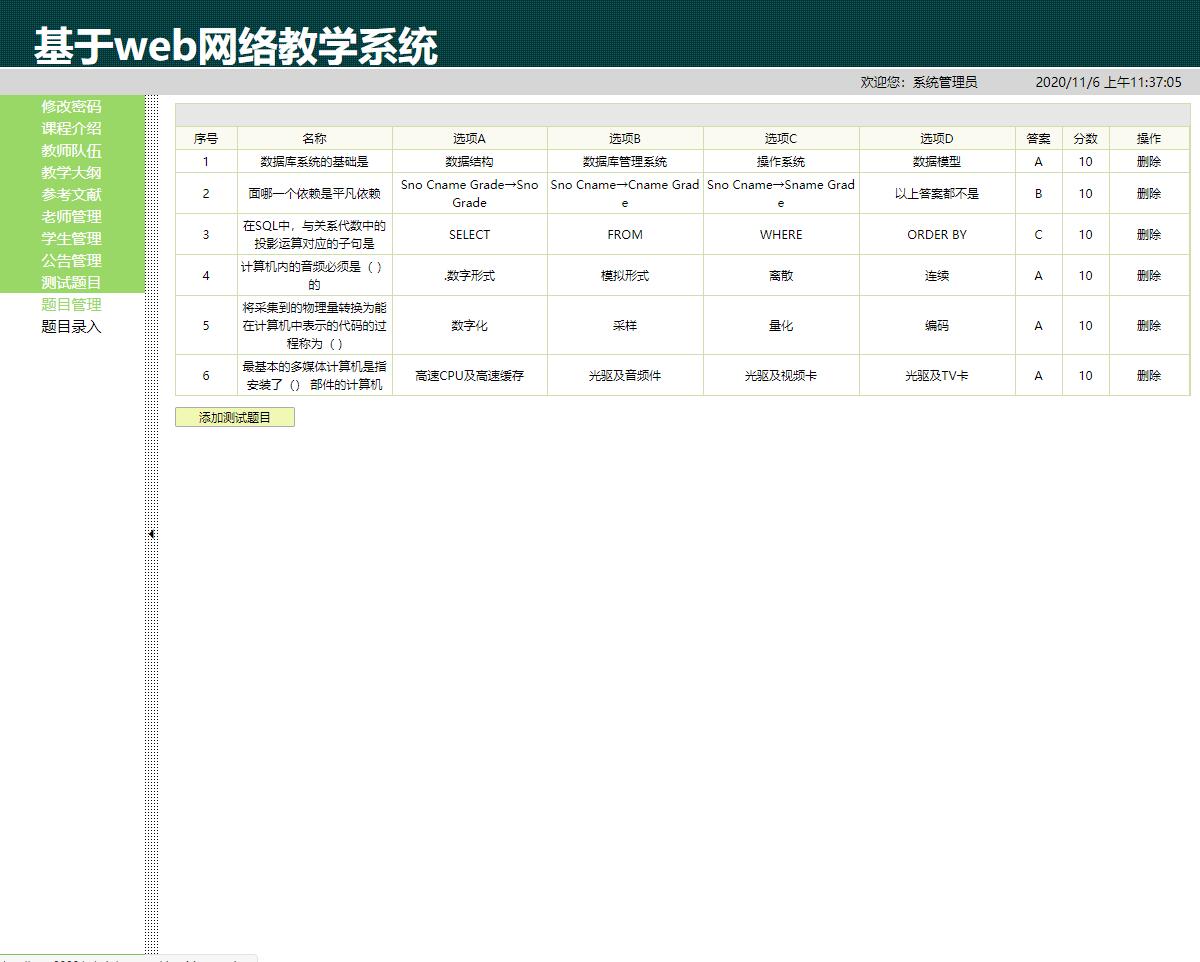
Task: Delete question 1 about 数据库系统
Action: pos(1150,161)
